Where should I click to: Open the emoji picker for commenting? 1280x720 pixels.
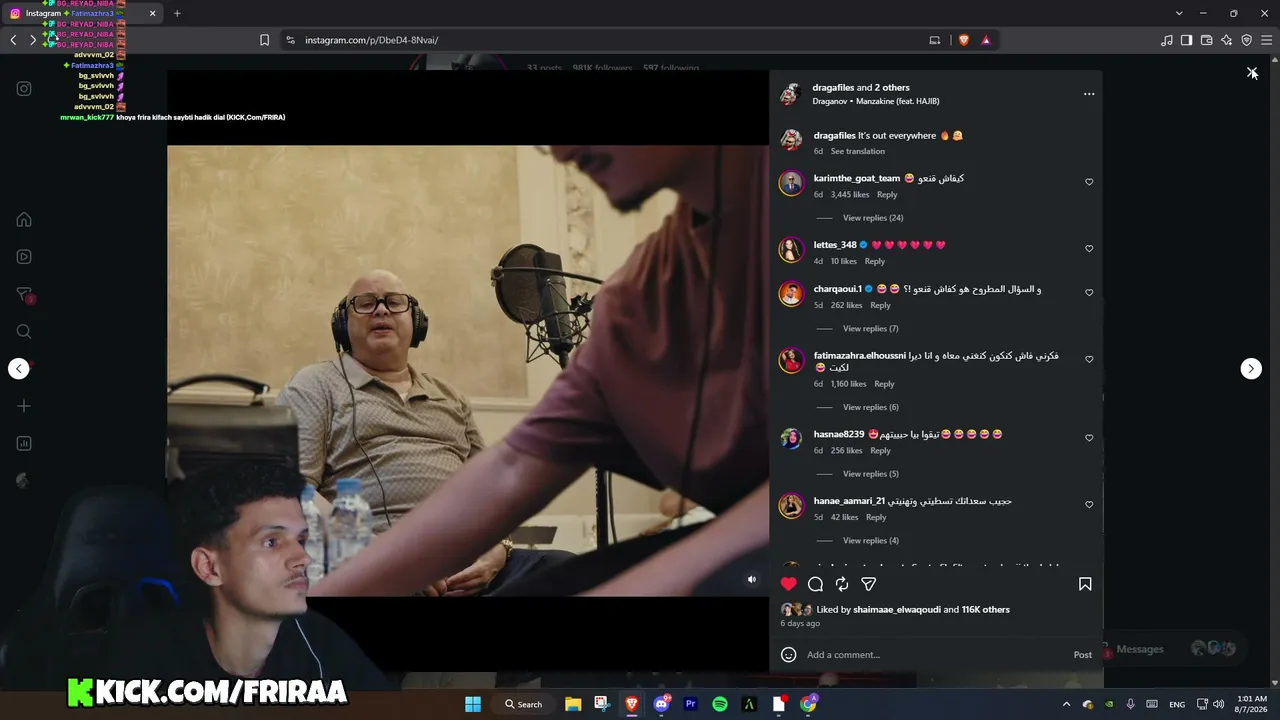(789, 655)
